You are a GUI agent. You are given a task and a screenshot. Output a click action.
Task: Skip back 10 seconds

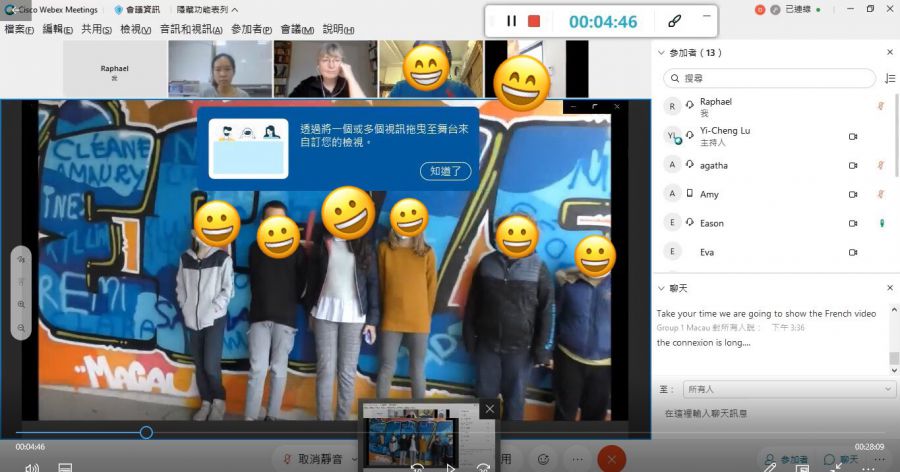tap(417, 467)
